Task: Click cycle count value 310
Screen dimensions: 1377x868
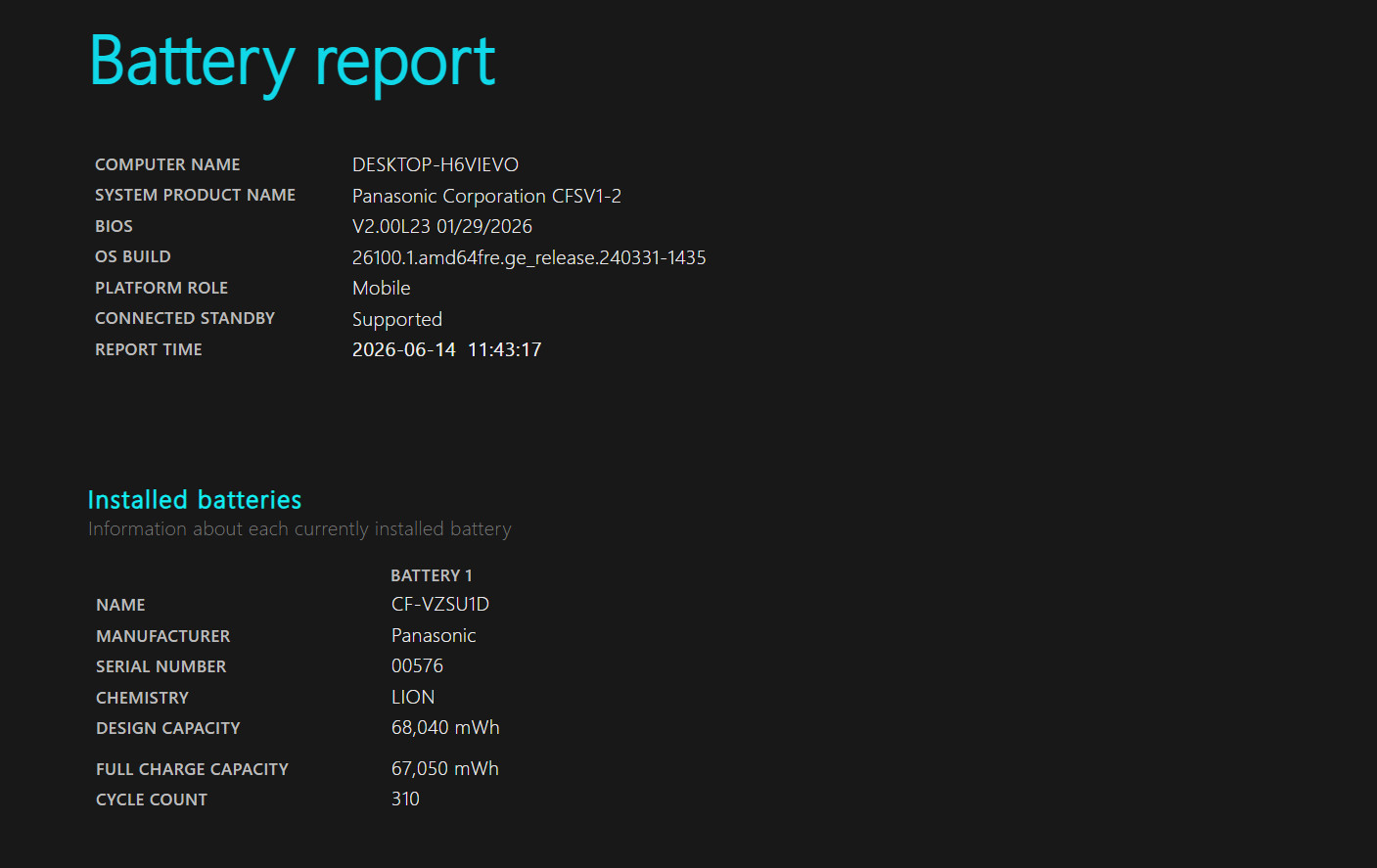Action: [x=405, y=799]
